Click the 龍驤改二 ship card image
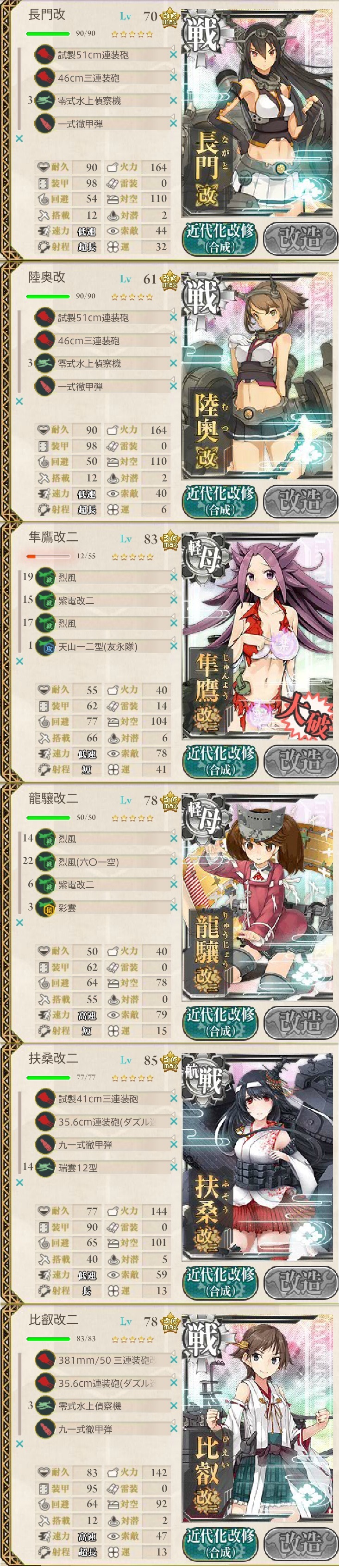Screen dimensions: 339x1568 (x=257, y=896)
